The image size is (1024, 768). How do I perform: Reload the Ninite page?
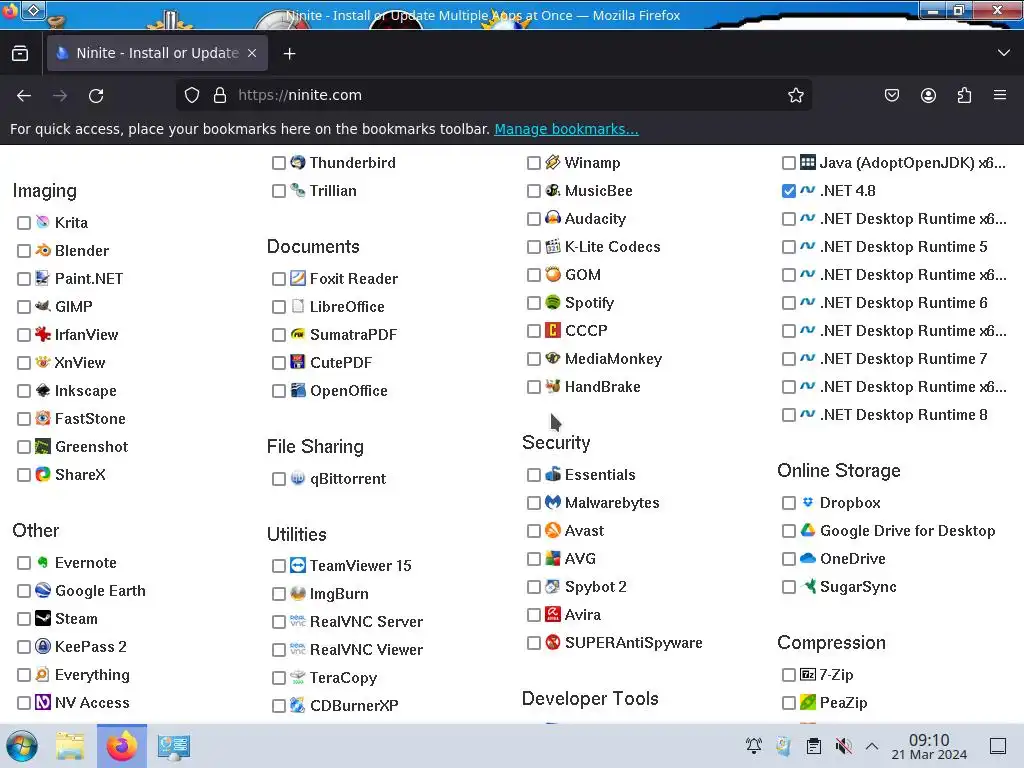(x=96, y=96)
